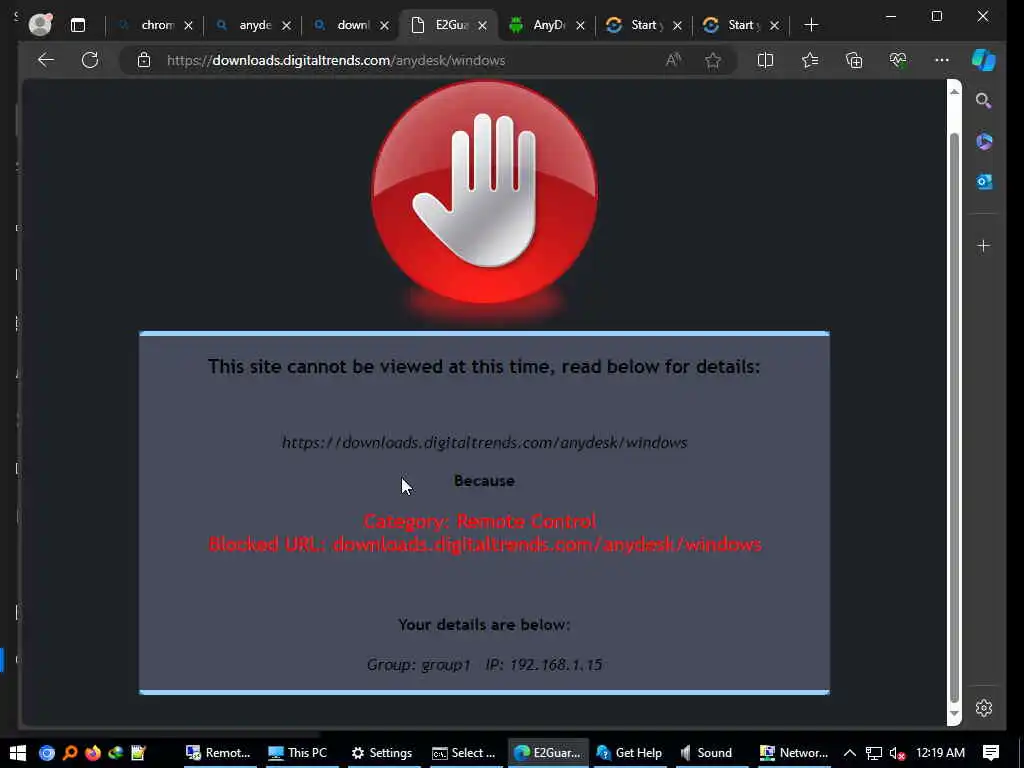Close the AnyD tab
Image resolution: width=1024 pixels, height=768 pixels.
(580, 25)
